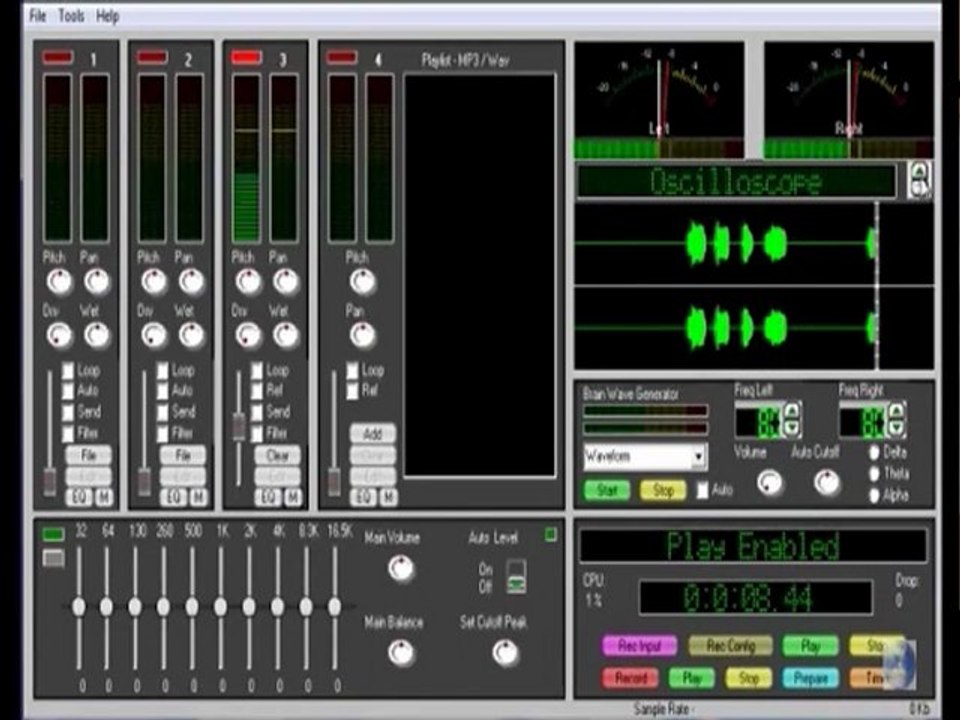Screen dimensions: 960x720
Task: Select the Delta radio button
Action: [874, 452]
